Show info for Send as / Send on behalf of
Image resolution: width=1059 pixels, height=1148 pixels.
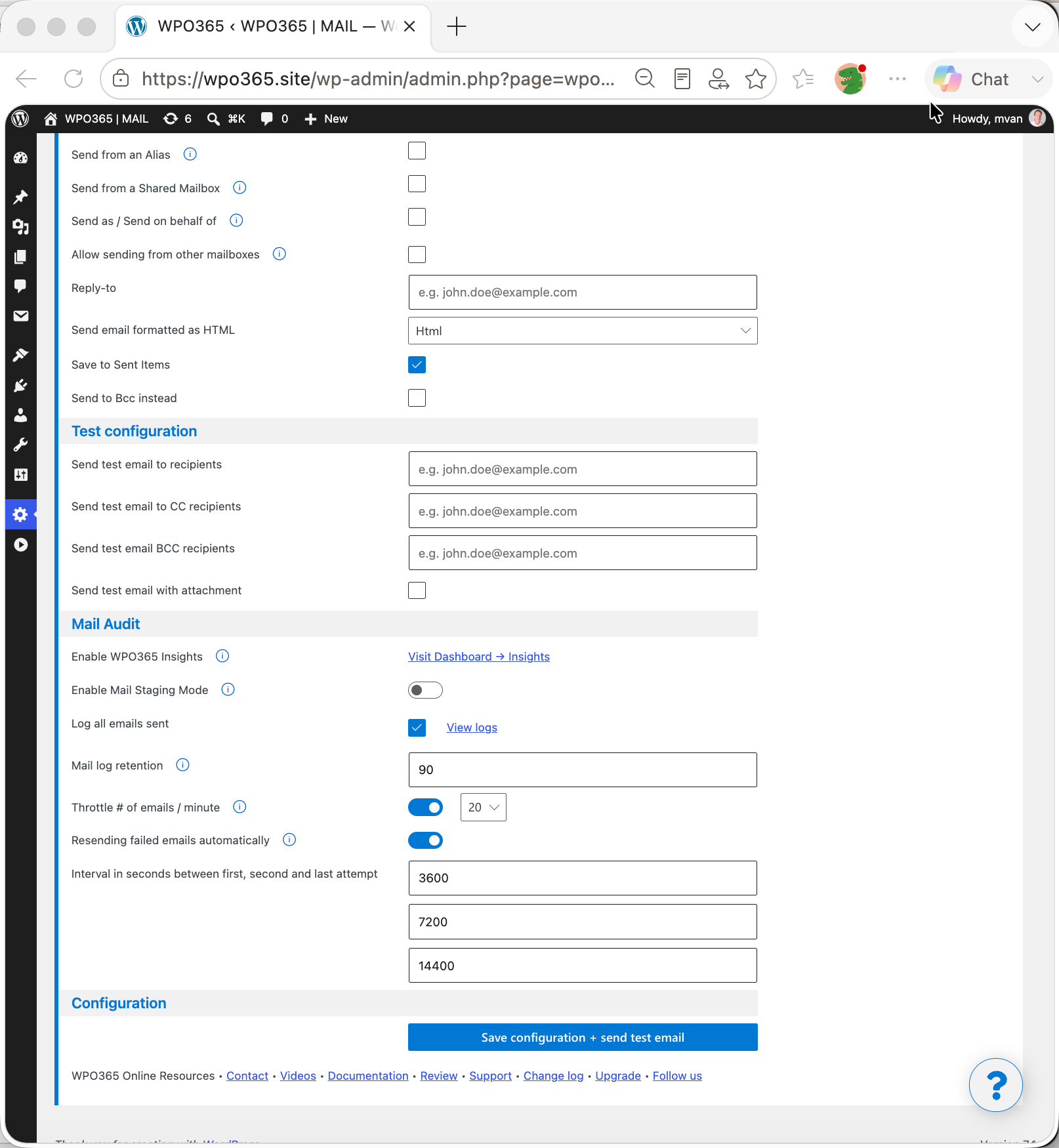pos(237,220)
